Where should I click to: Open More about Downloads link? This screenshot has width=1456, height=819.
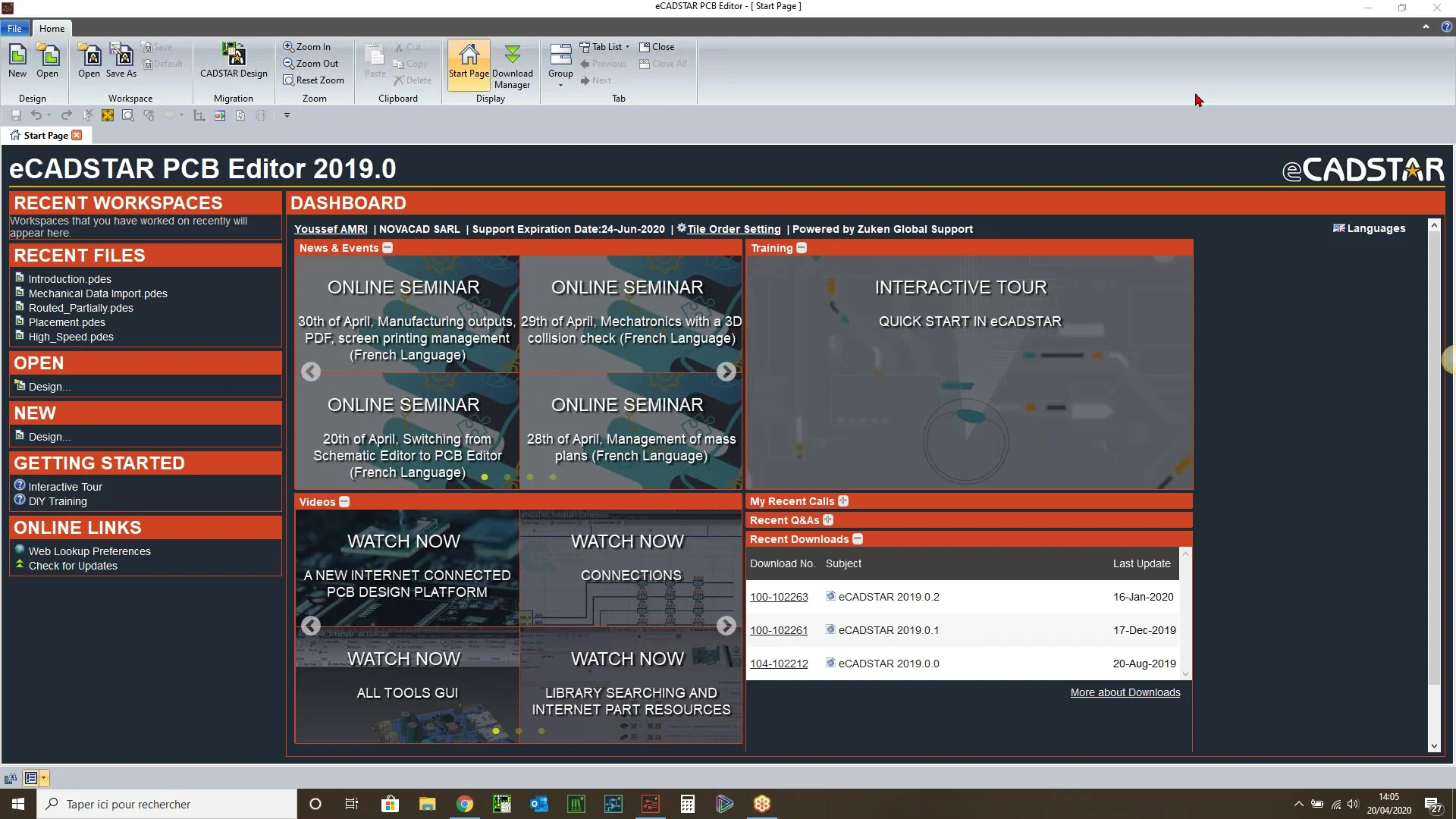1125,692
